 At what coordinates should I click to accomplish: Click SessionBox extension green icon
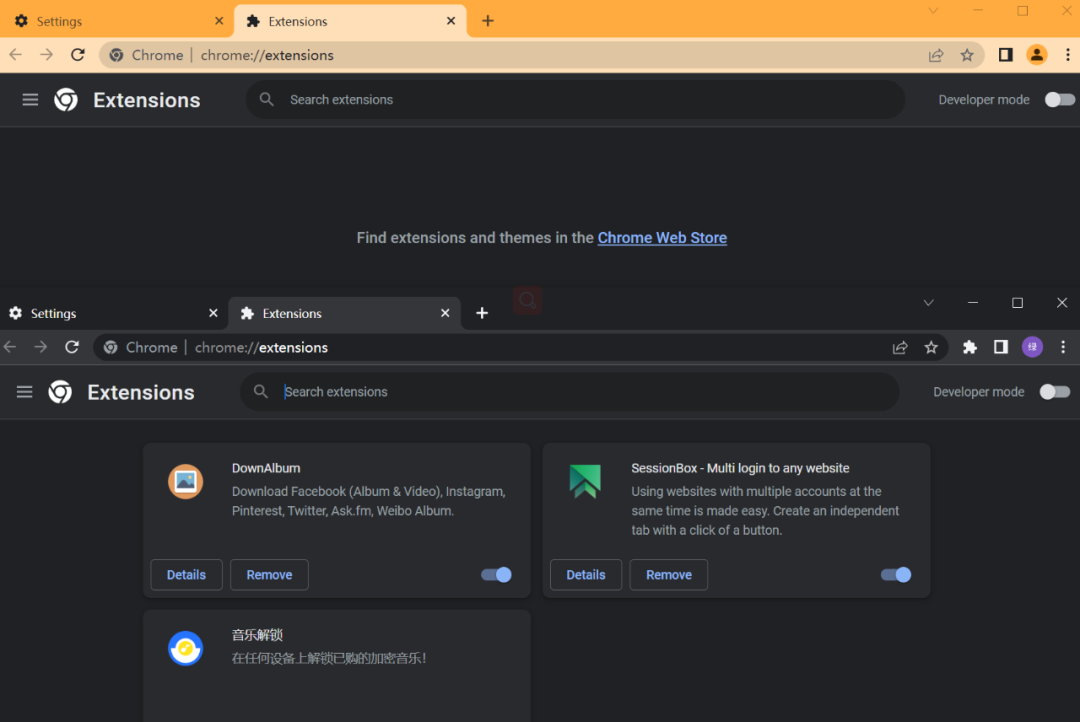[x=585, y=482]
